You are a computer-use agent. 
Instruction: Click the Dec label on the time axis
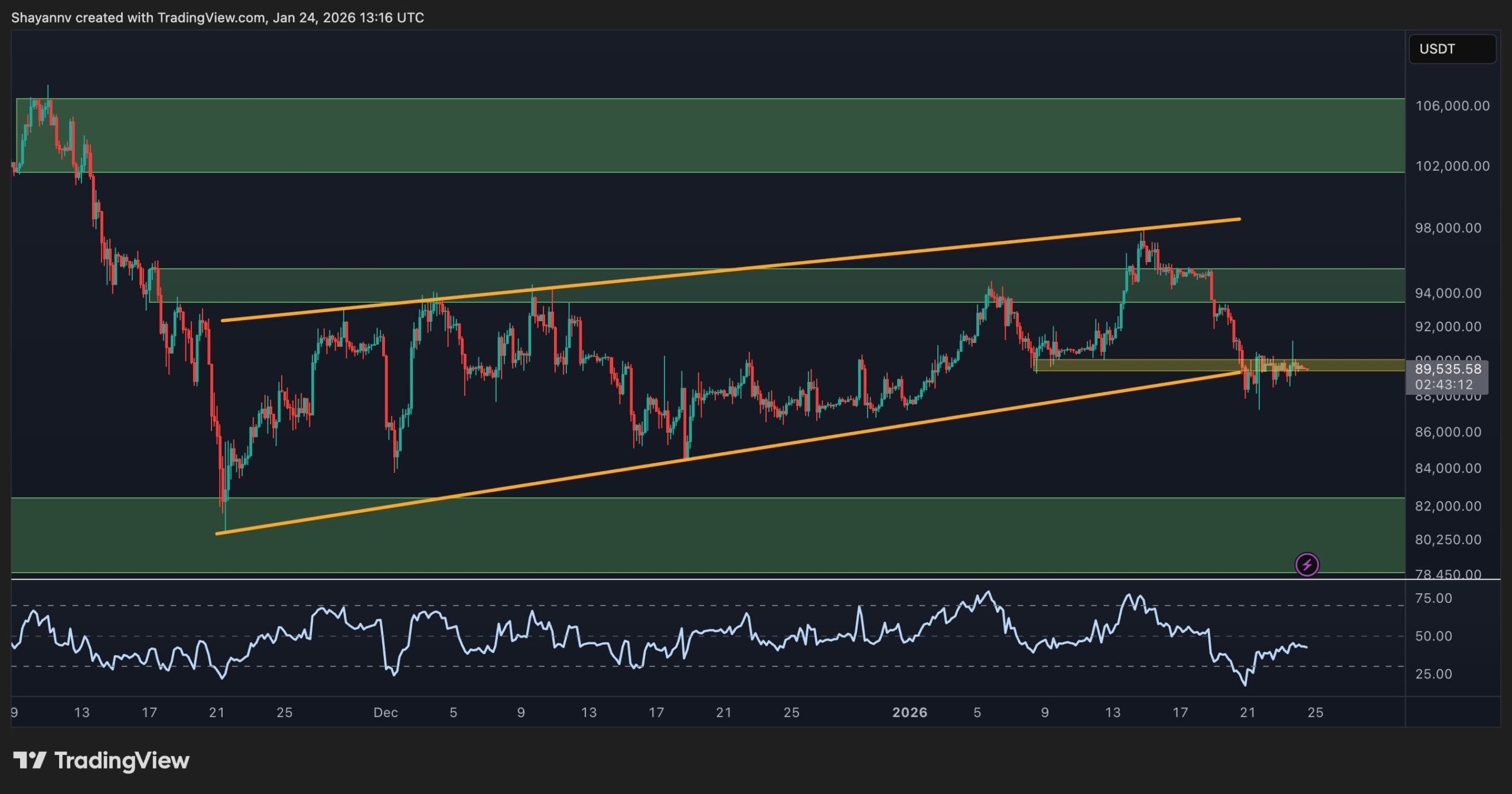387,712
